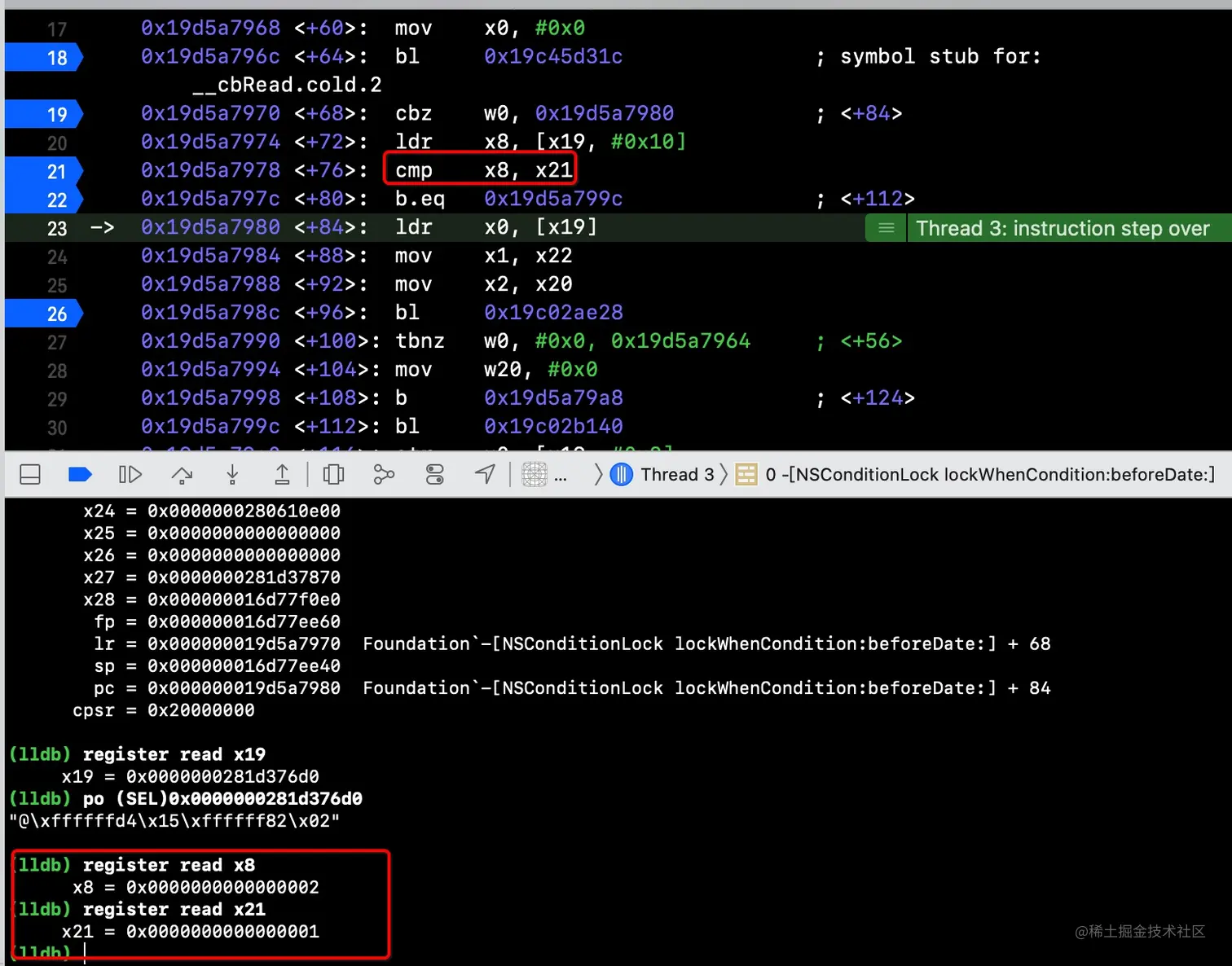Click the 'po (SEL)0x0000000281d376d0' command
1232x966 pixels.
(222, 798)
